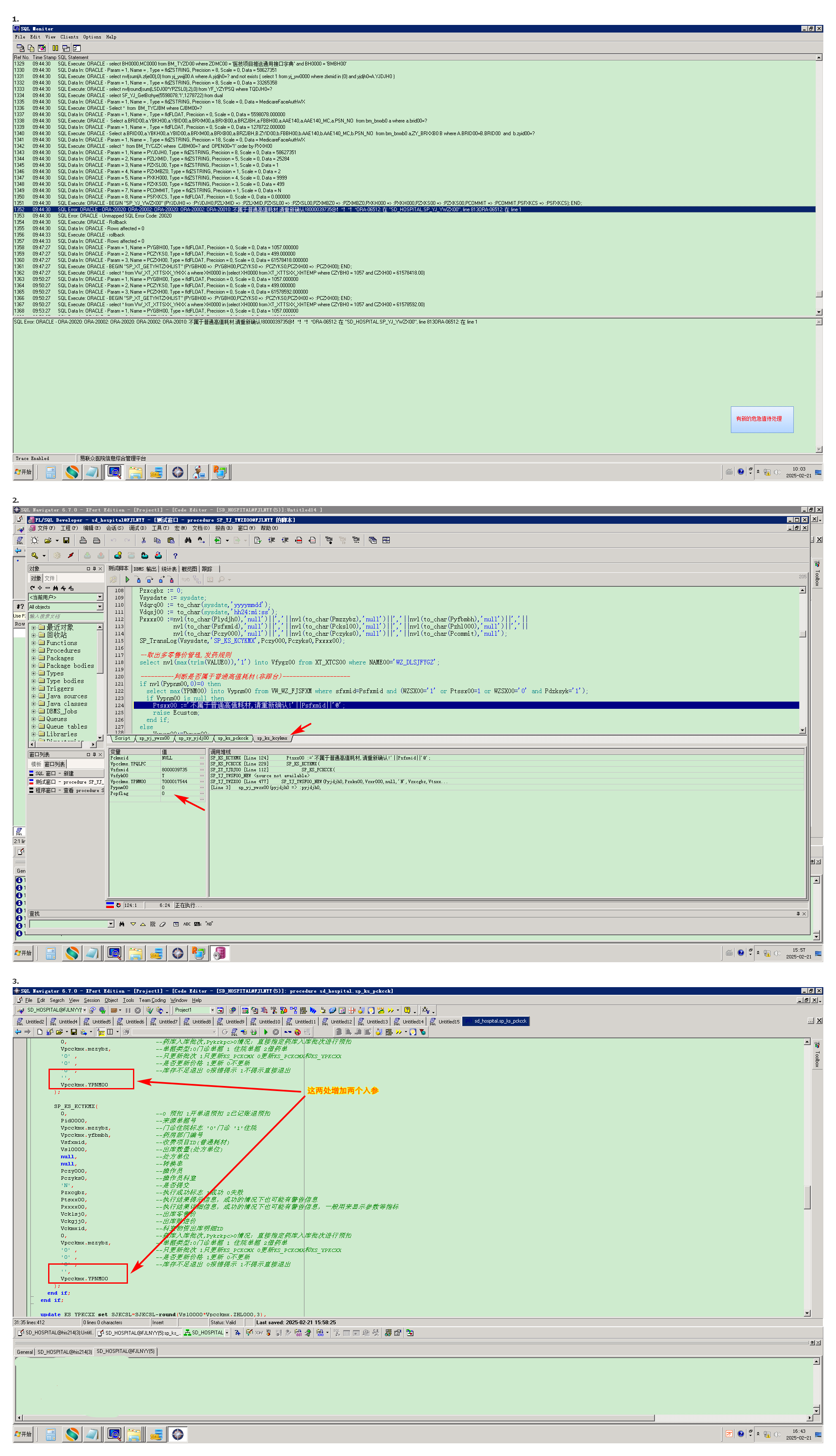
Task: Toggle the pin on the 窗口列表 panel
Action: (x=94, y=754)
